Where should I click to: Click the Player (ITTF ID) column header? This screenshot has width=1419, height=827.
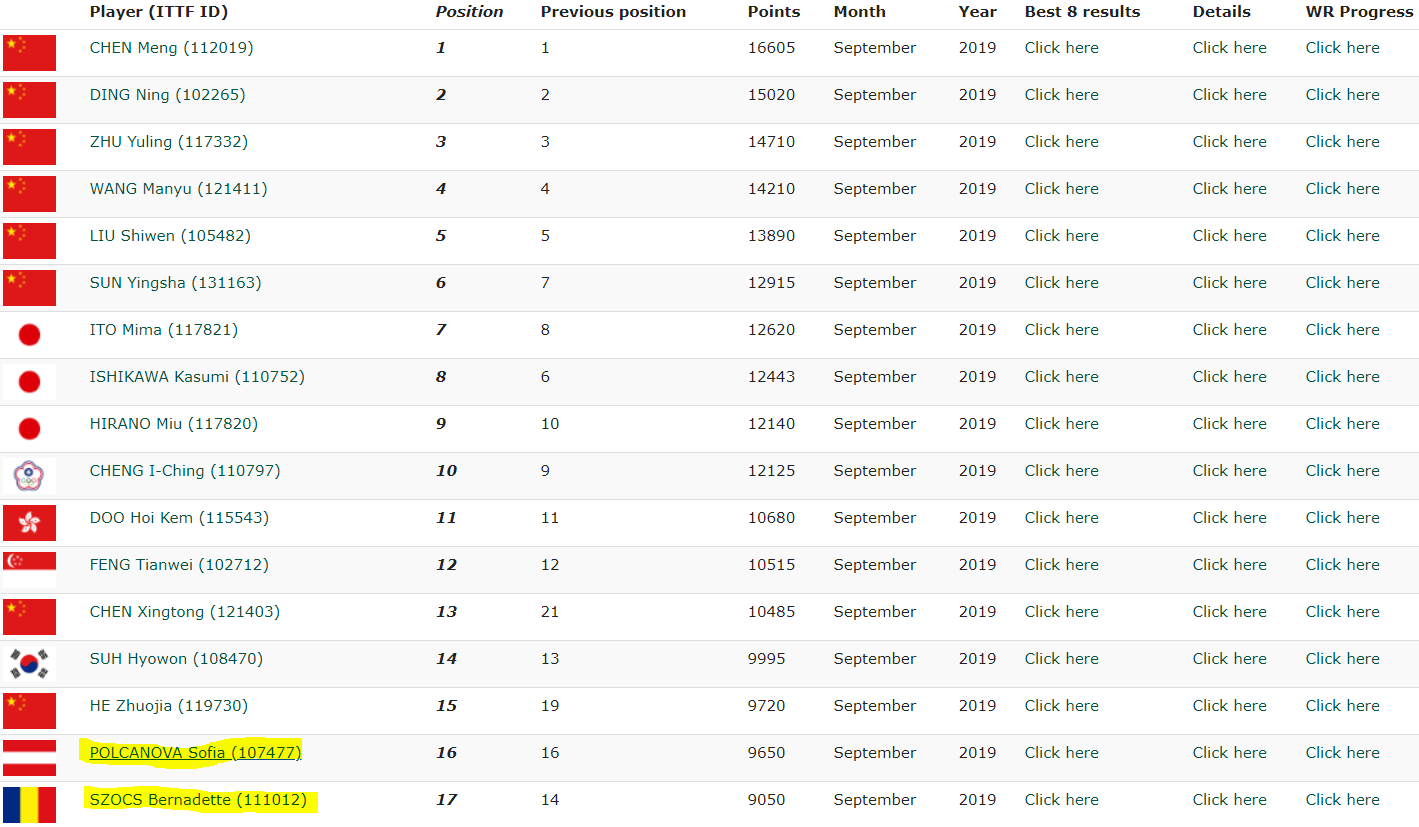[x=158, y=12]
